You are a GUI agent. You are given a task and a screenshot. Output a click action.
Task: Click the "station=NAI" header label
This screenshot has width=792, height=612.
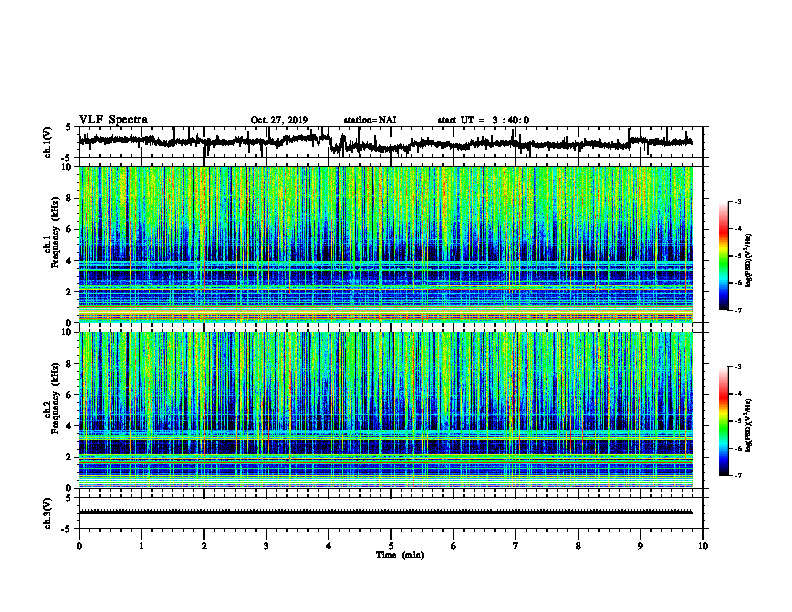(x=370, y=120)
